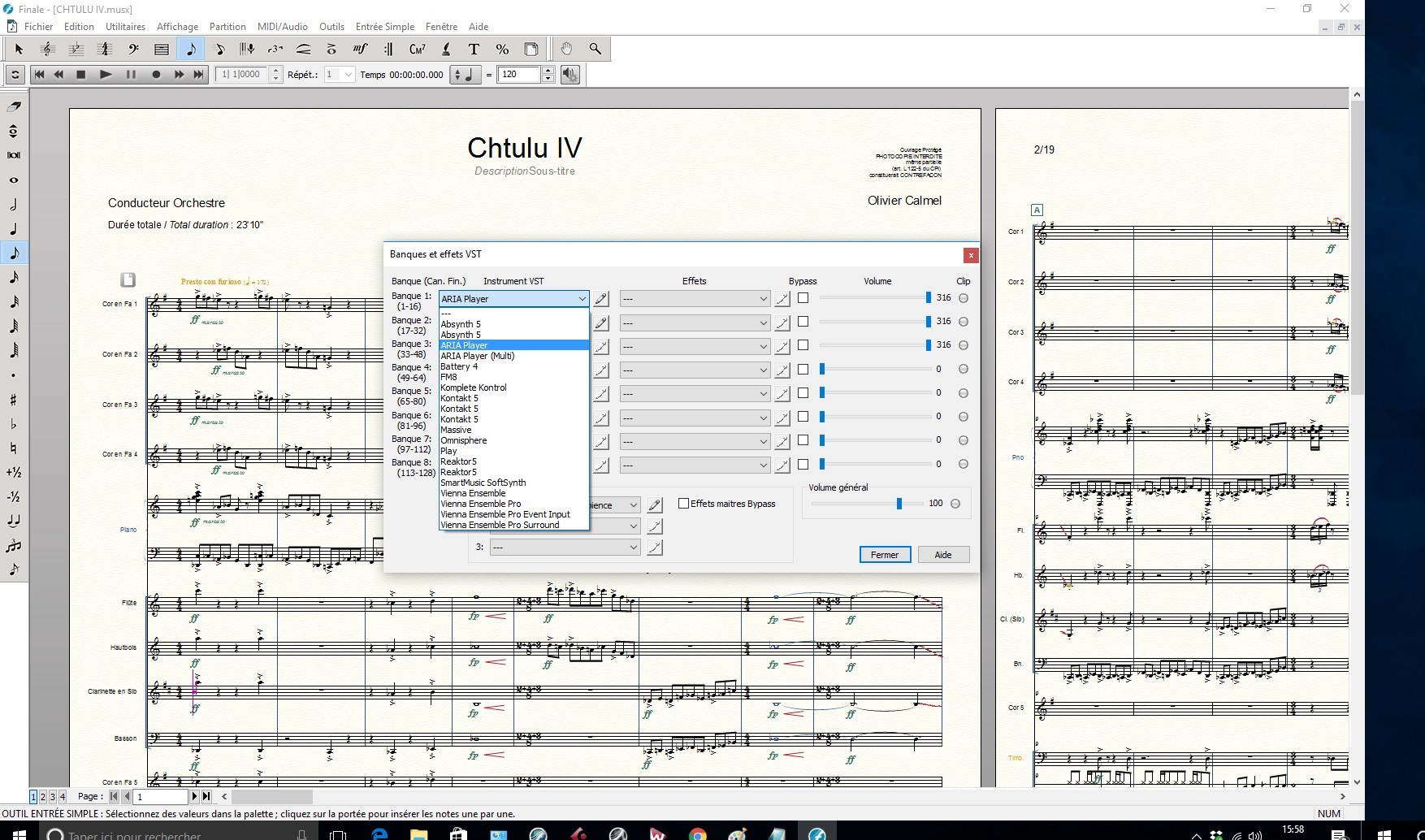Image resolution: width=1425 pixels, height=840 pixels.
Task: Choose Omnisphere from instrument list
Action: (513, 440)
